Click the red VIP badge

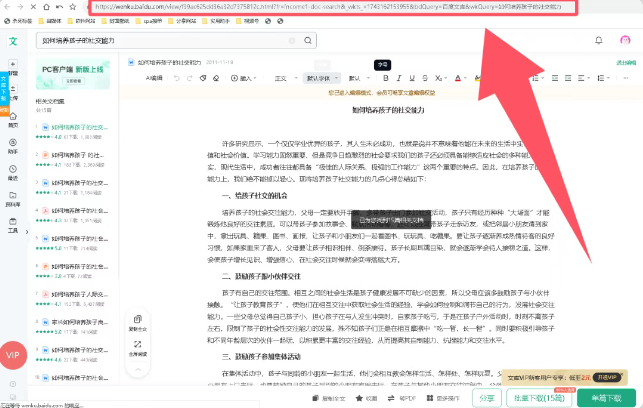point(13,355)
